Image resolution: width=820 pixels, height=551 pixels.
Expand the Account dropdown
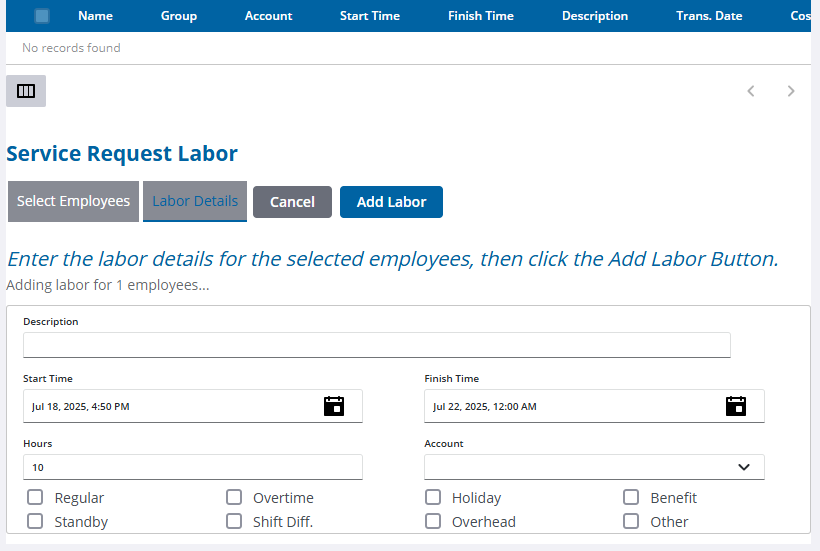coord(594,467)
